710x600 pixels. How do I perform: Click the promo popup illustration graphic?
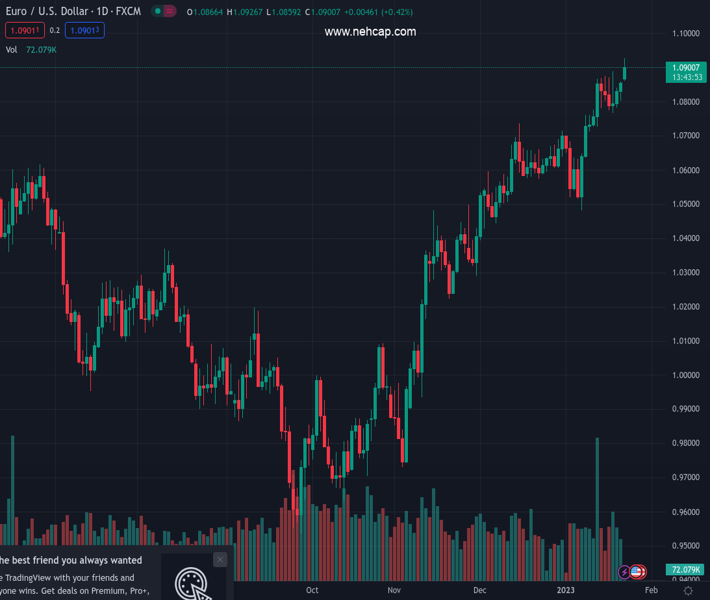194,584
